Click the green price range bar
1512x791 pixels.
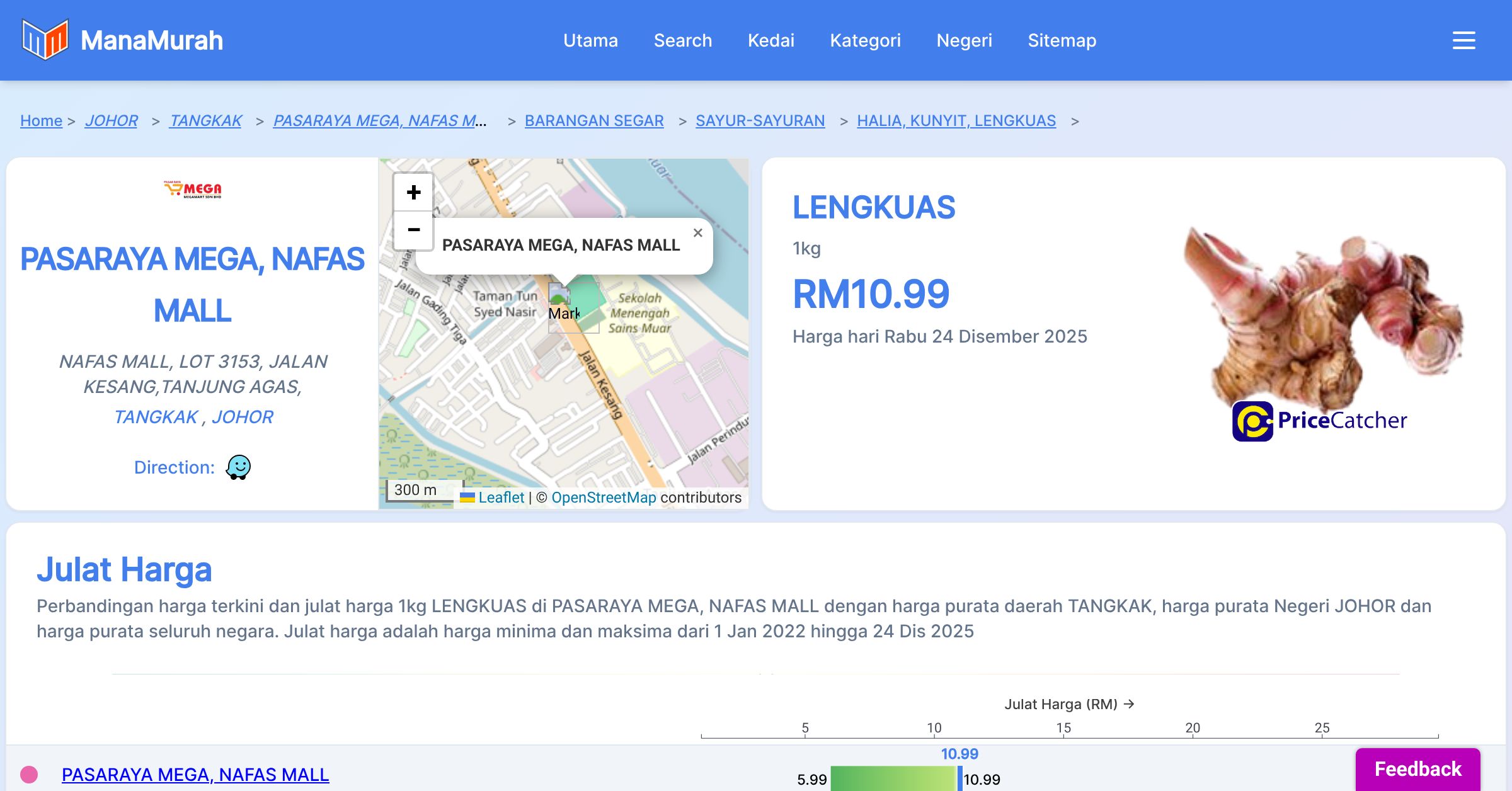(893, 779)
